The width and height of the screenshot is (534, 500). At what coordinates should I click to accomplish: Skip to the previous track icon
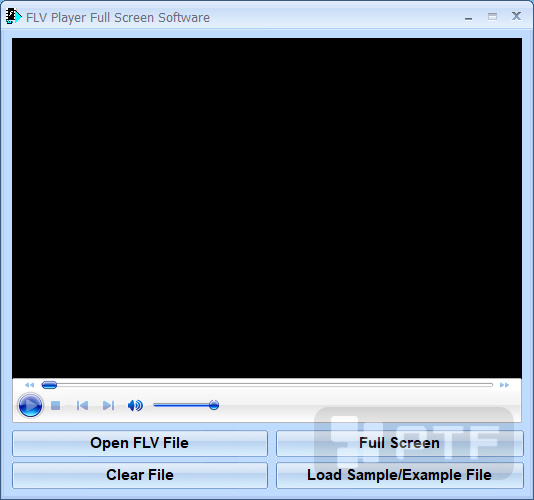[x=82, y=405]
